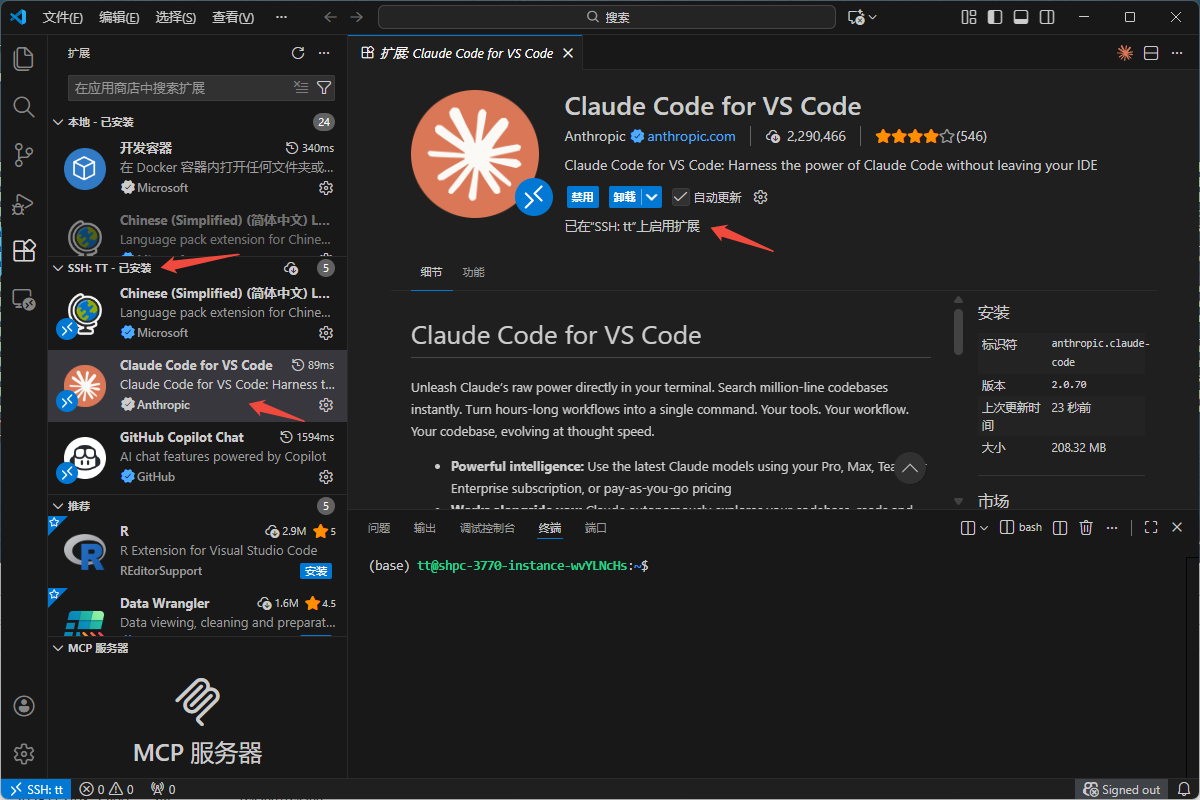
Task: Open the Remote Explorer view
Action: (24, 299)
